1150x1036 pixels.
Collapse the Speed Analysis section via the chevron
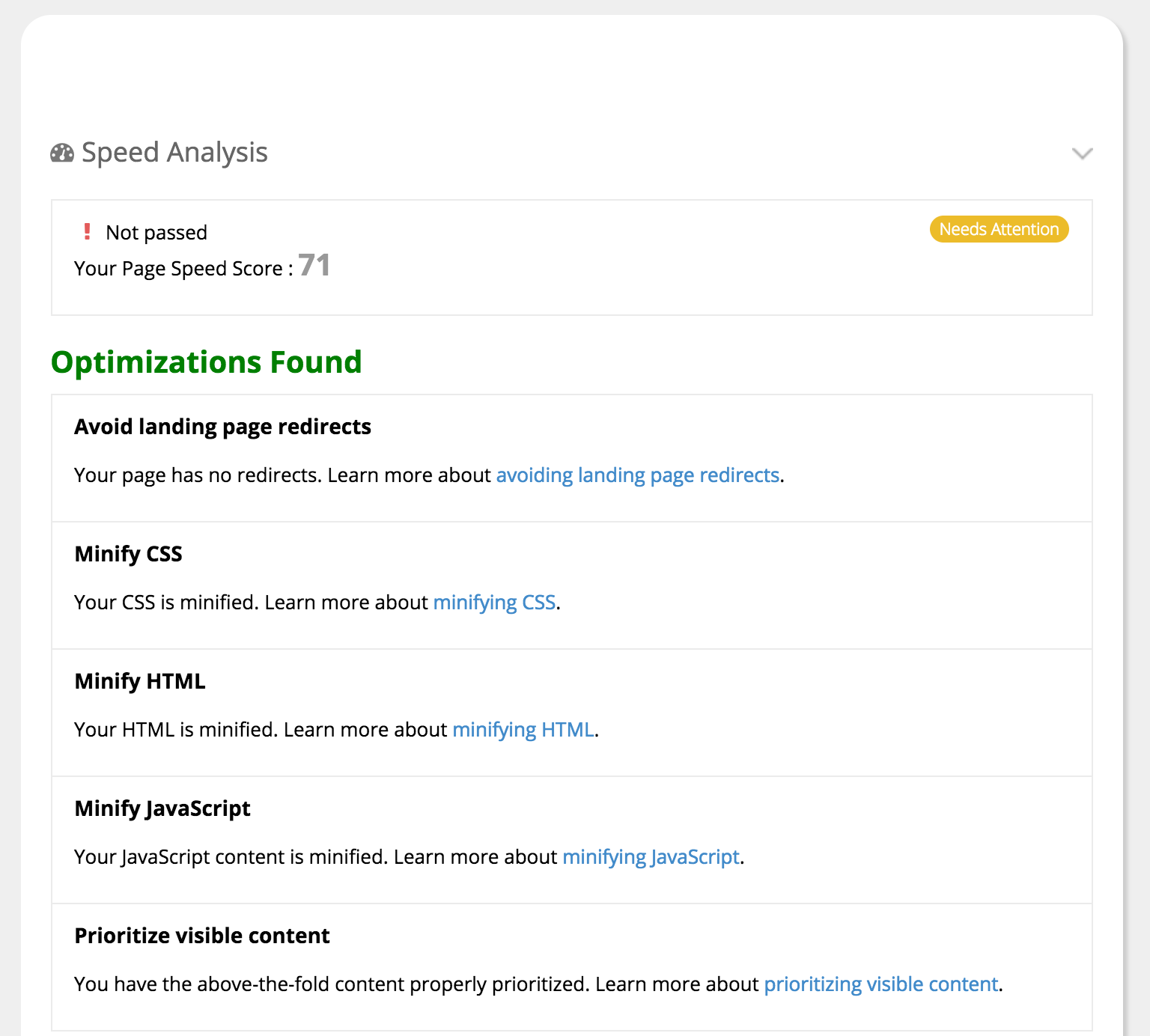[x=1082, y=154]
